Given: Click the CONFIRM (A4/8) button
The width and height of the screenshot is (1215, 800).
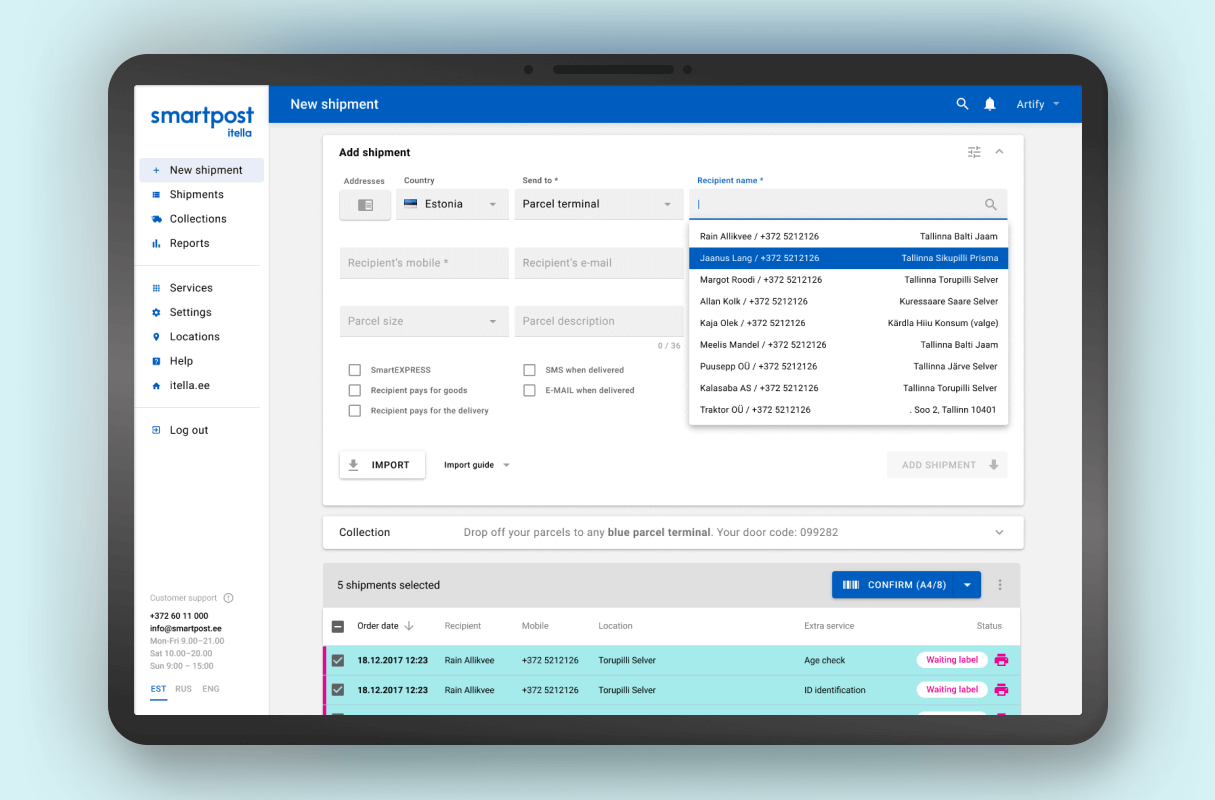Looking at the screenshot, I should click(x=894, y=585).
